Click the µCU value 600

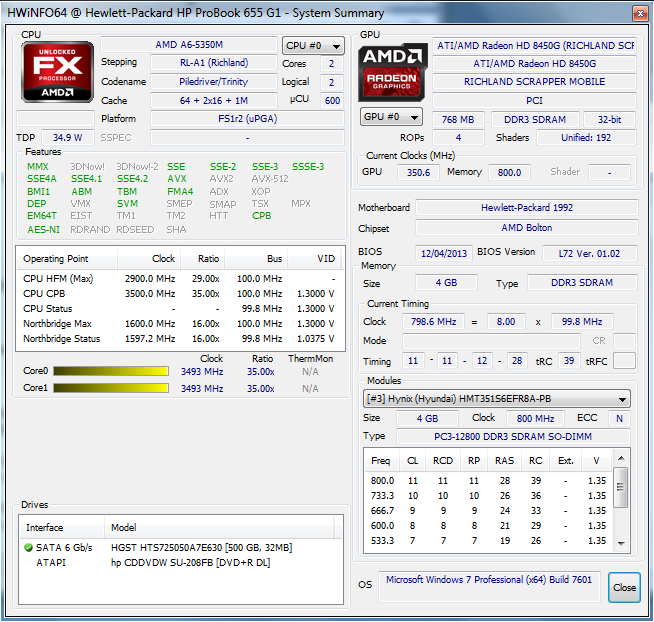coord(332,101)
